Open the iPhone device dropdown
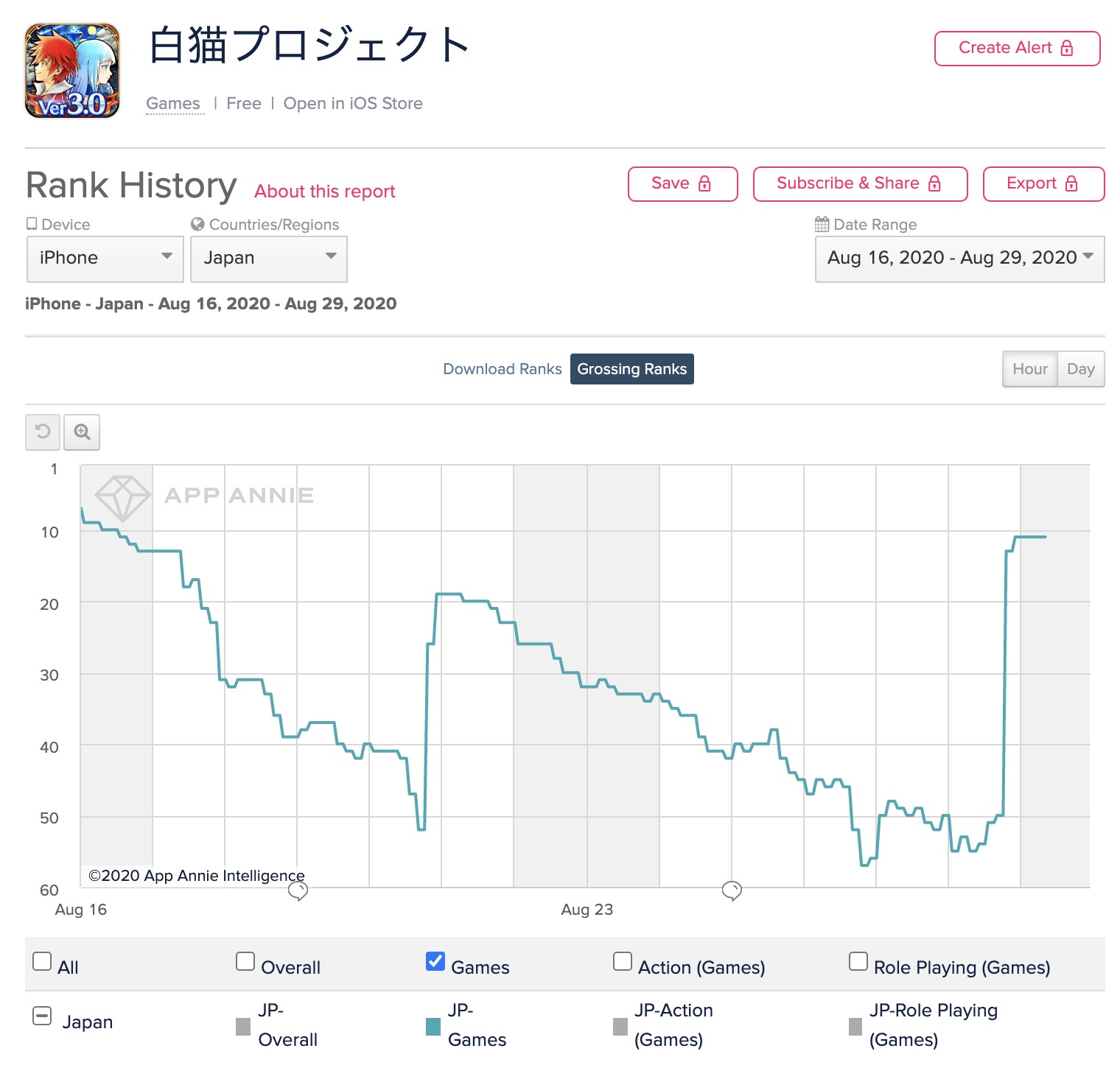Image resolution: width=1120 pixels, height=1068 pixels. coord(105,259)
